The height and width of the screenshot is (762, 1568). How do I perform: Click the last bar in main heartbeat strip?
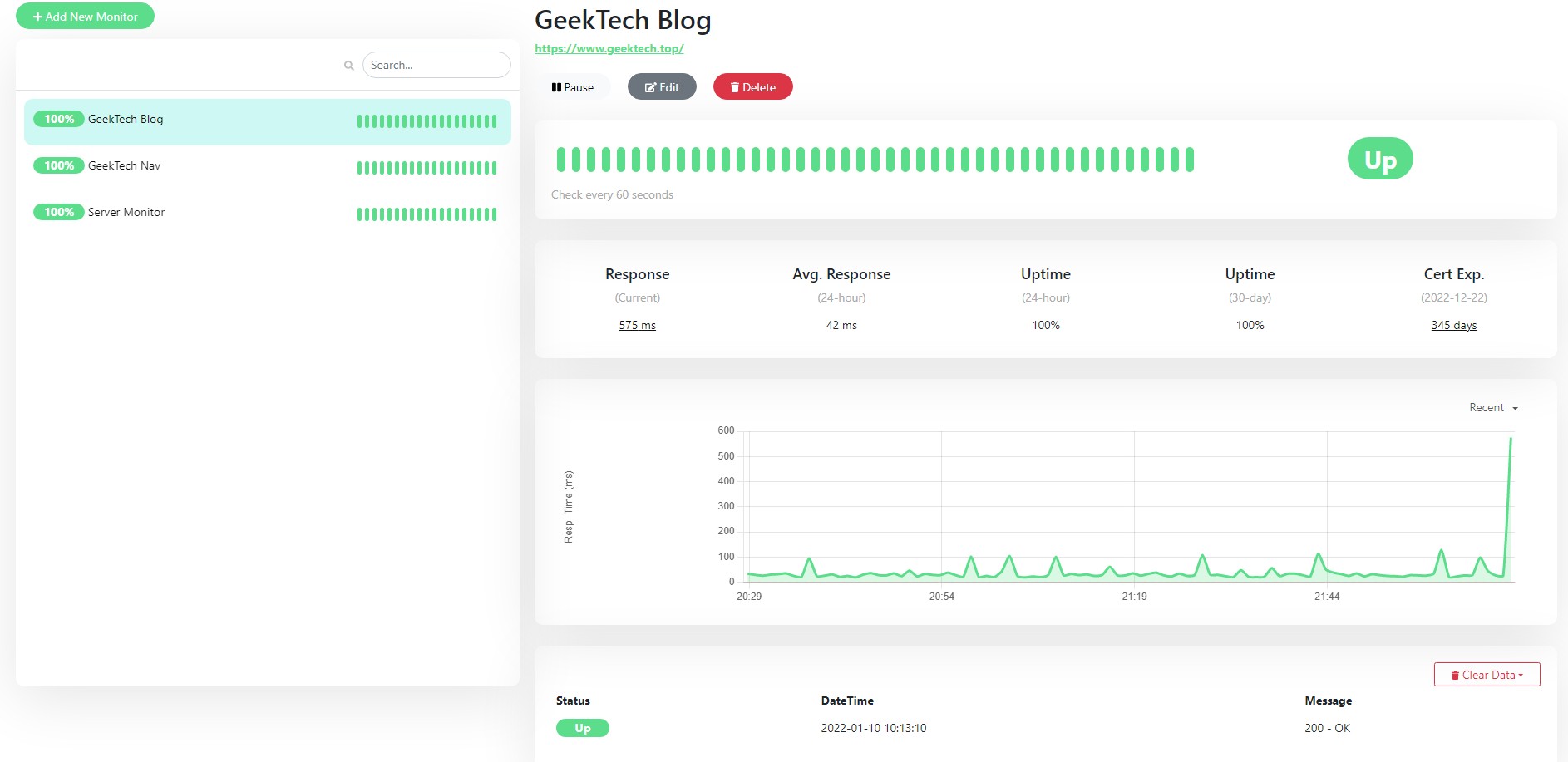[x=1190, y=160]
